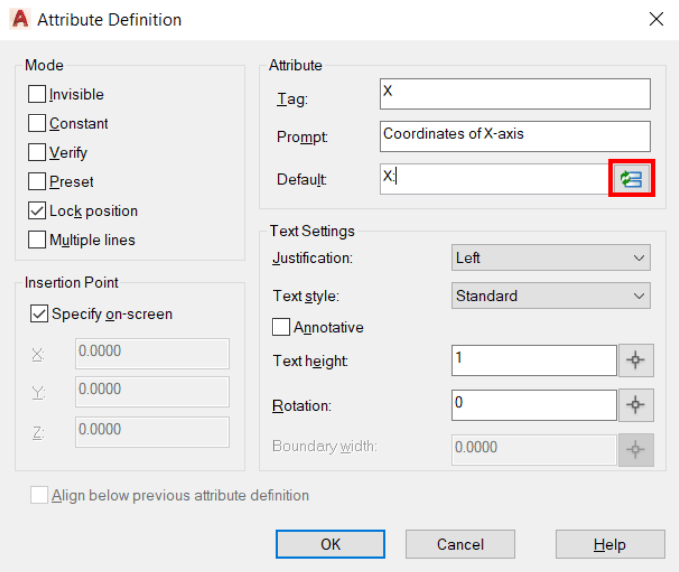This screenshot has height=572, width=679.
Task: Confirm with the OK button
Action: click(330, 544)
